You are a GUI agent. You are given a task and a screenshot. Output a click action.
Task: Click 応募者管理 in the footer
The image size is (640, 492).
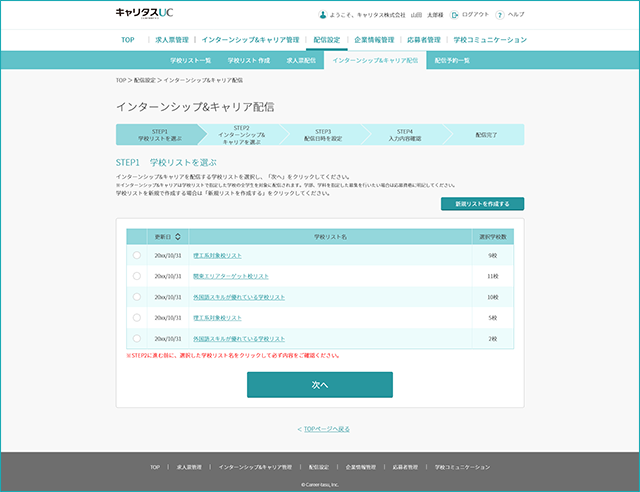(x=405, y=467)
